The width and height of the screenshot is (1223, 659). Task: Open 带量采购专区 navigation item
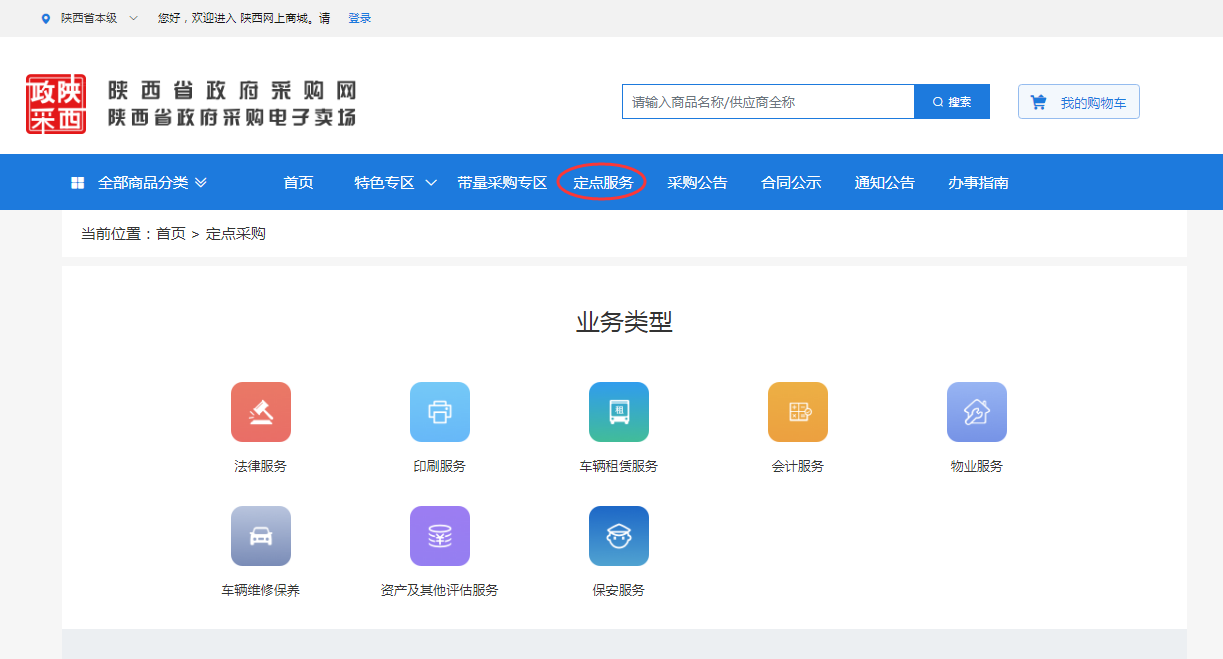(x=502, y=183)
